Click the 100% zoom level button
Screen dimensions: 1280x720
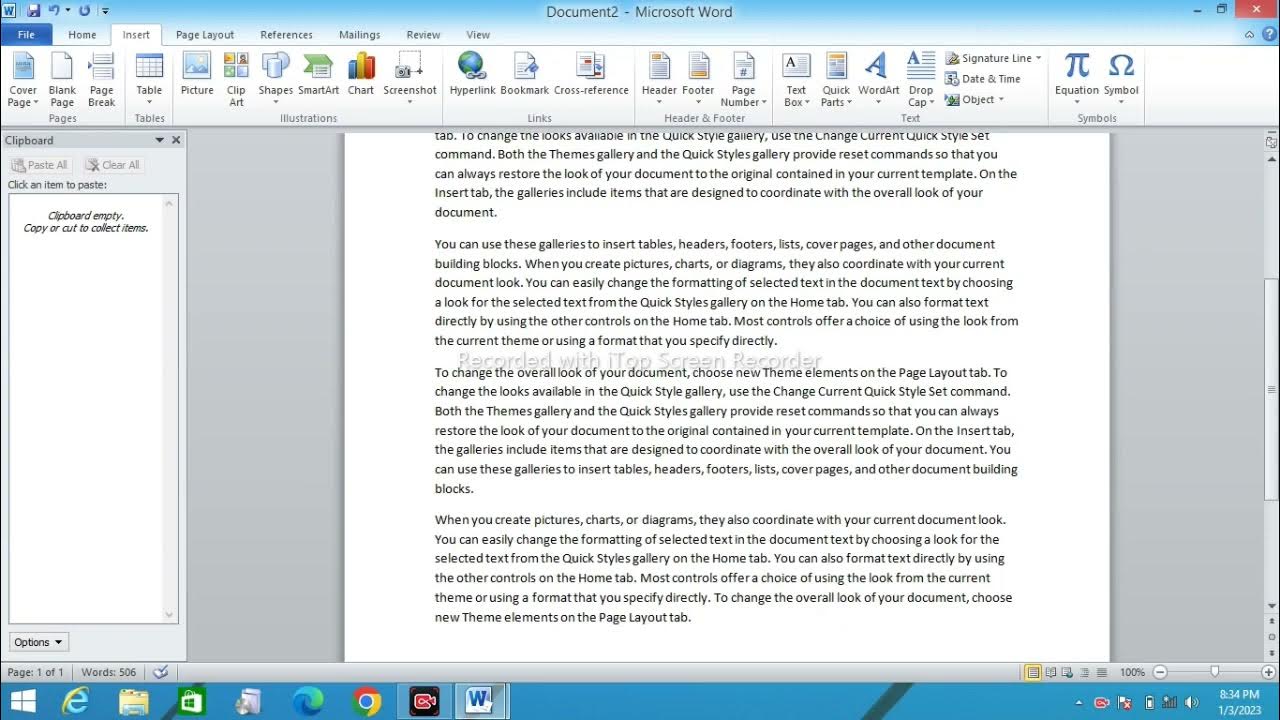pos(1132,672)
